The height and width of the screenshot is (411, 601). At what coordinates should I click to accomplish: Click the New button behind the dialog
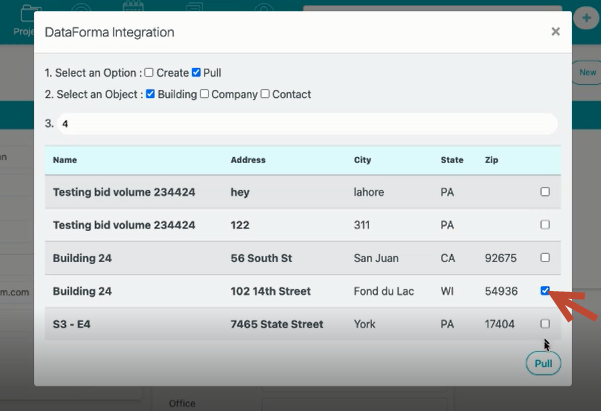pyautogui.click(x=587, y=72)
